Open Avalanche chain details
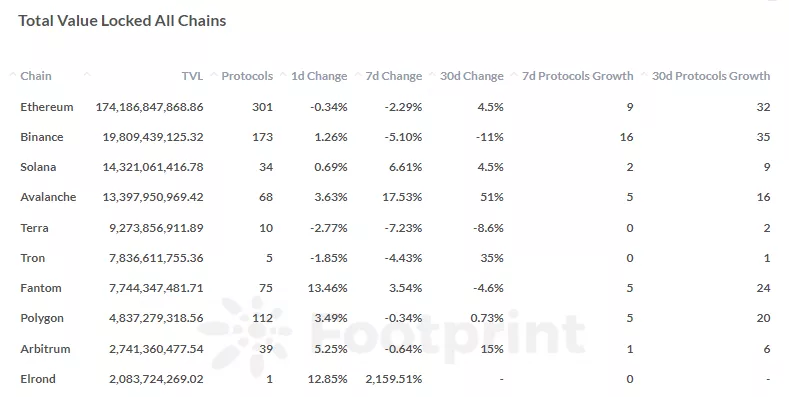The width and height of the screenshot is (789, 397). [48, 197]
